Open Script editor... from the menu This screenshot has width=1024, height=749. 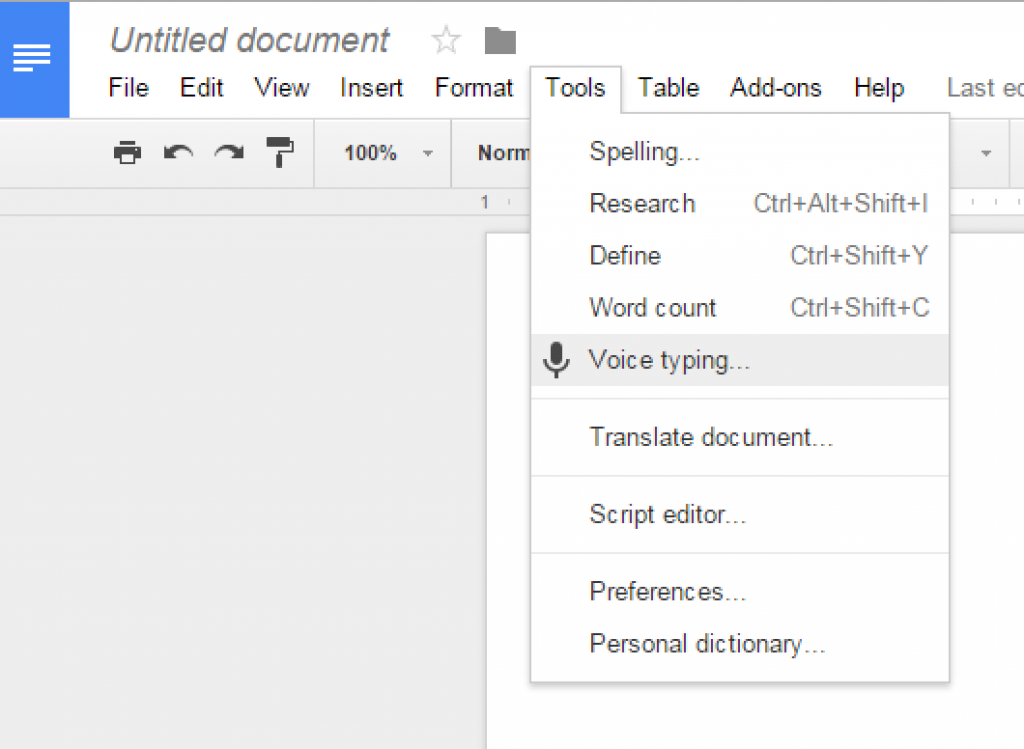(x=668, y=515)
